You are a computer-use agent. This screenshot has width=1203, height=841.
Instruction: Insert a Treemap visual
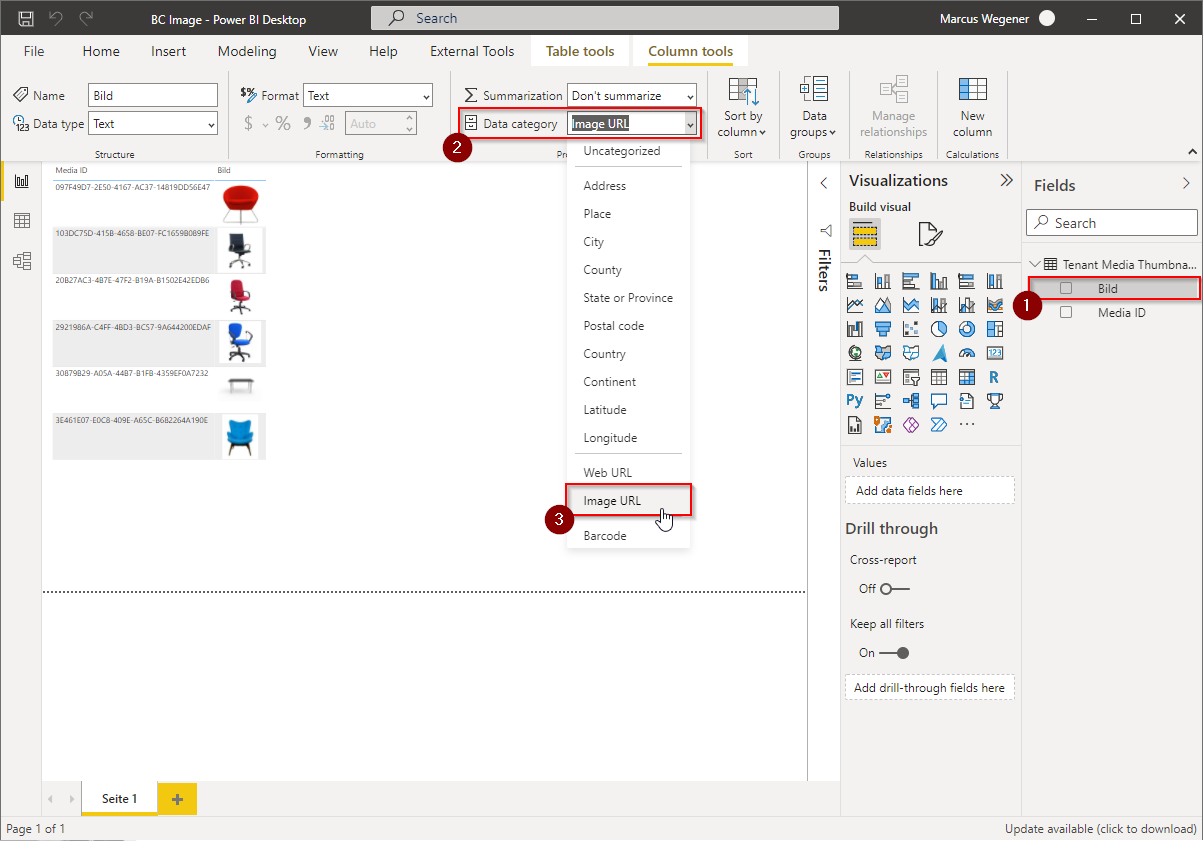[x=995, y=329]
